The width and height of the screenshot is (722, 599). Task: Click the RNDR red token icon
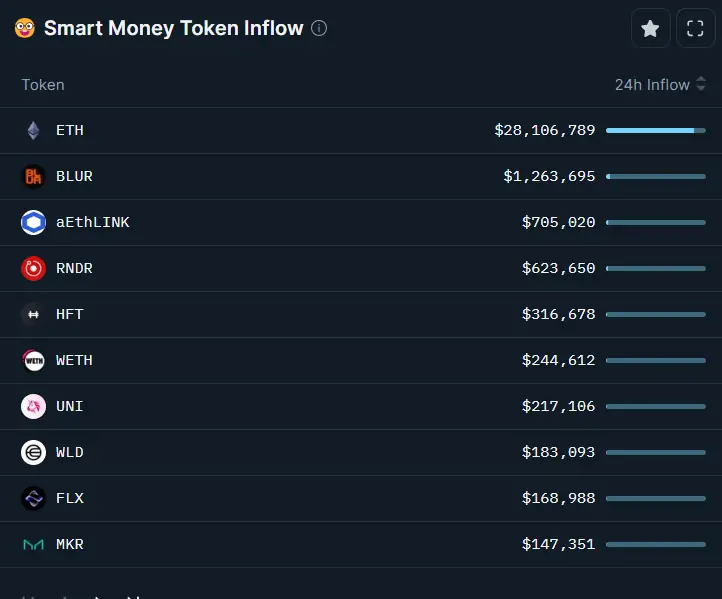coord(33,268)
